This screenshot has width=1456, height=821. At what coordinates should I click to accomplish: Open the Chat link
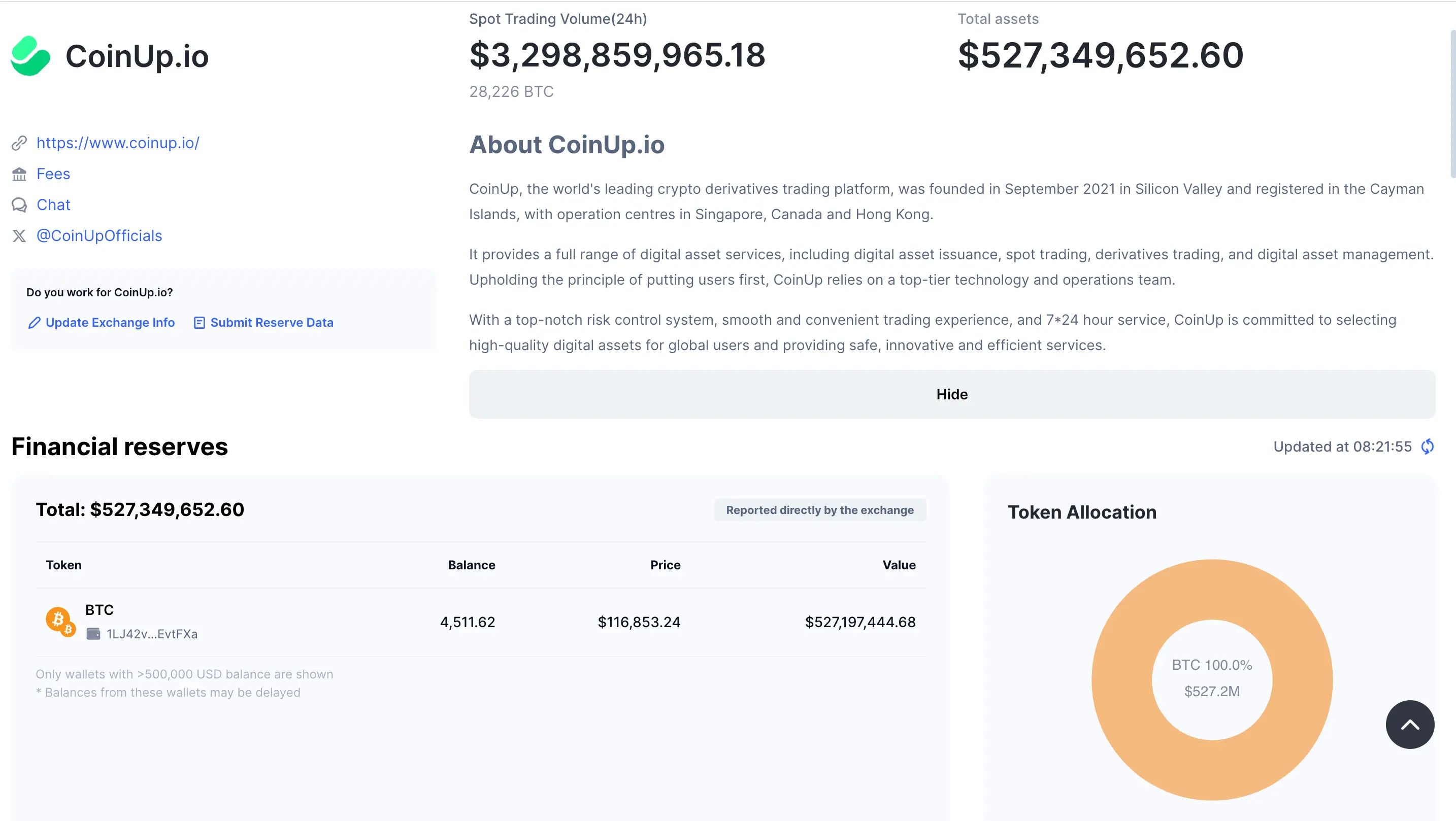tap(53, 205)
